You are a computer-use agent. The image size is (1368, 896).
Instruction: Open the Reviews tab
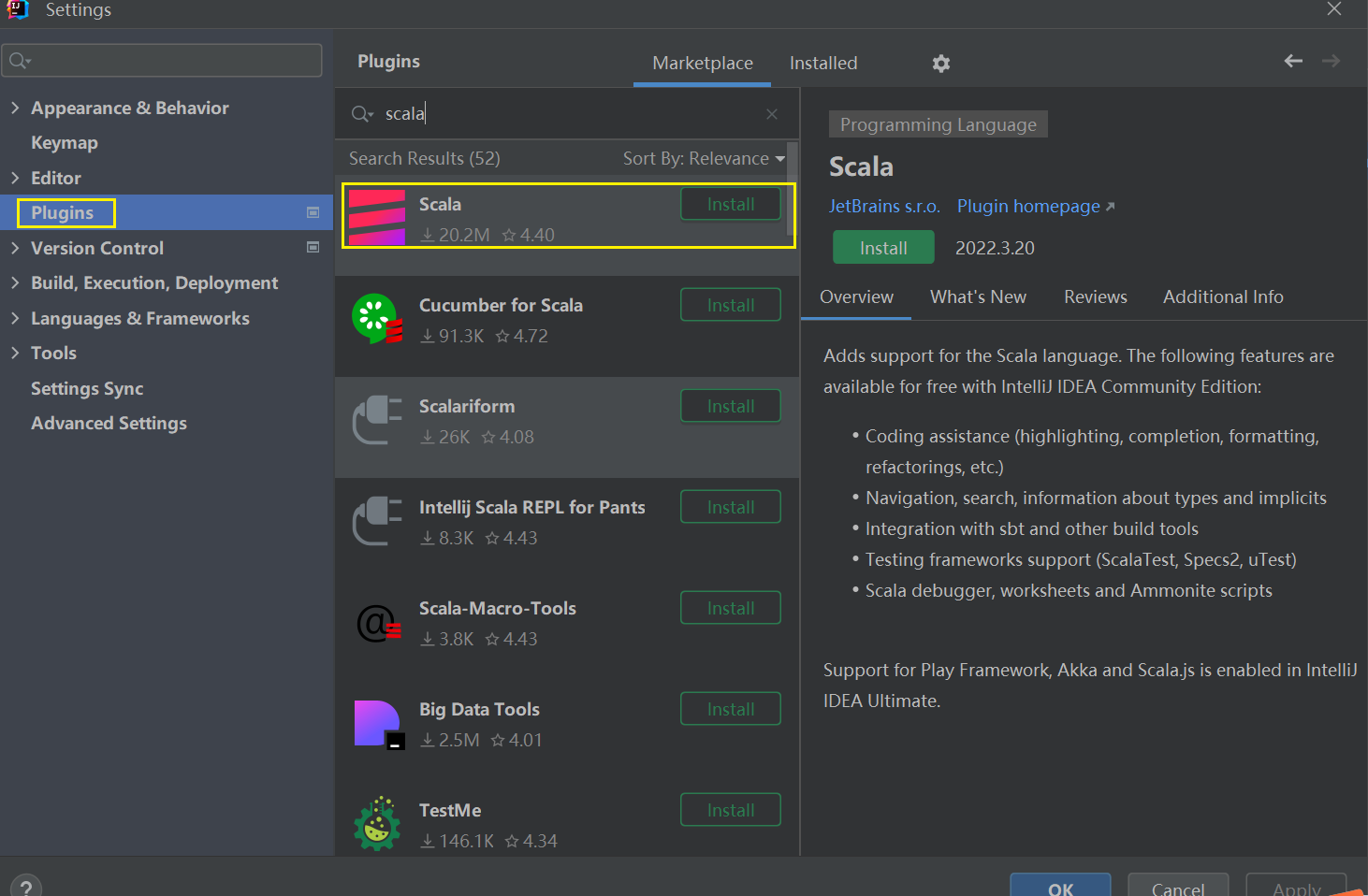coord(1096,296)
